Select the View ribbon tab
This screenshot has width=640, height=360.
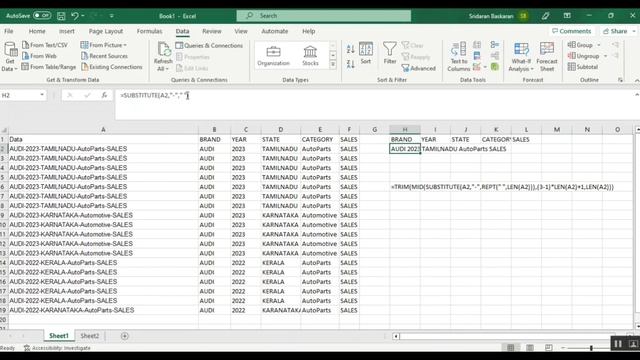[241, 31]
